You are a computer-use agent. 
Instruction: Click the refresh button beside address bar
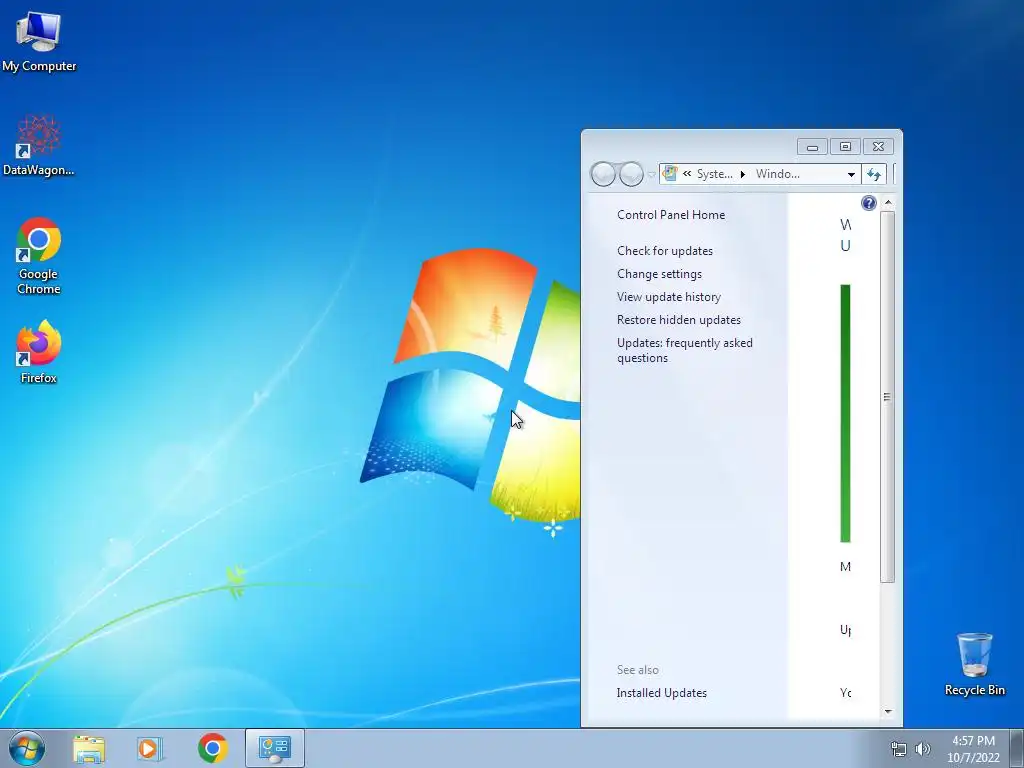click(x=874, y=174)
